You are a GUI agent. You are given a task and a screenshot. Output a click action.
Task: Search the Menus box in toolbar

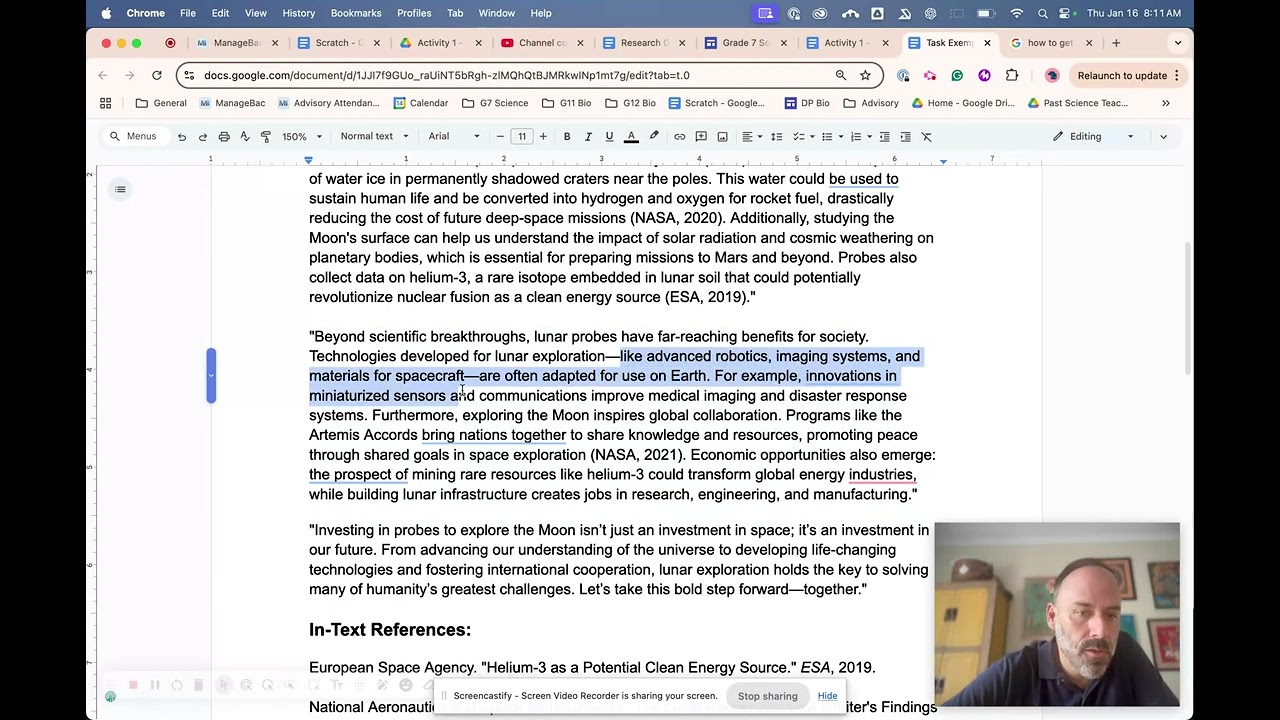point(134,137)
